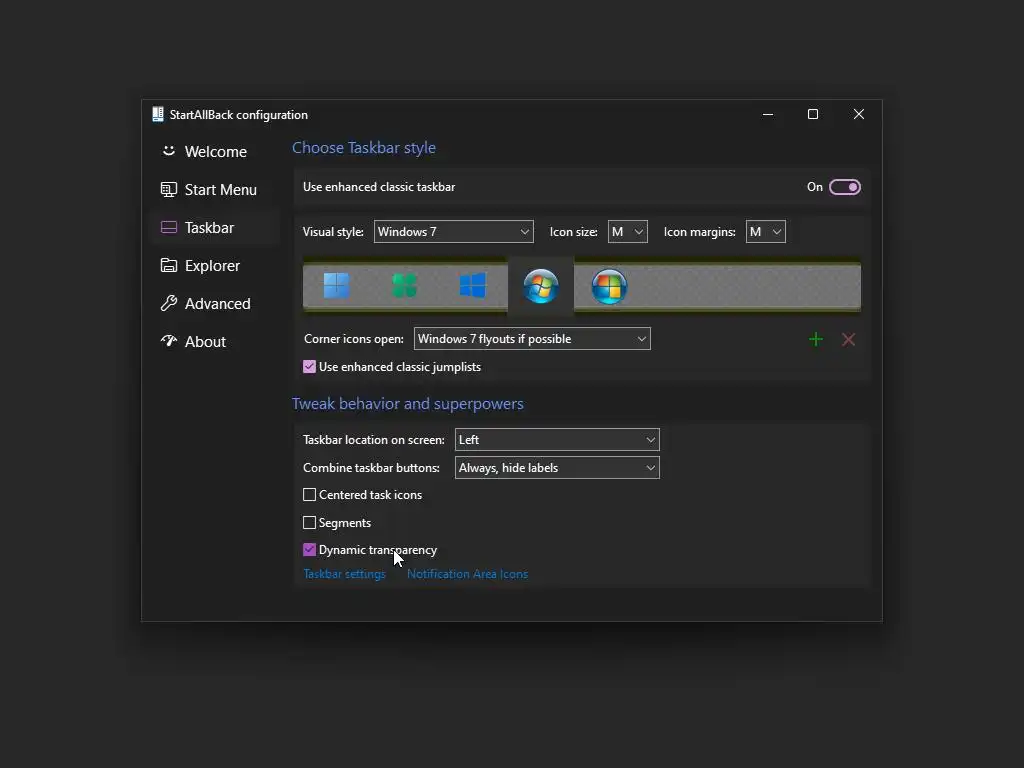1024x768 pixels.
Task: Choose the blue Windows 10 logo icon
Action: [x=472, y=285]
